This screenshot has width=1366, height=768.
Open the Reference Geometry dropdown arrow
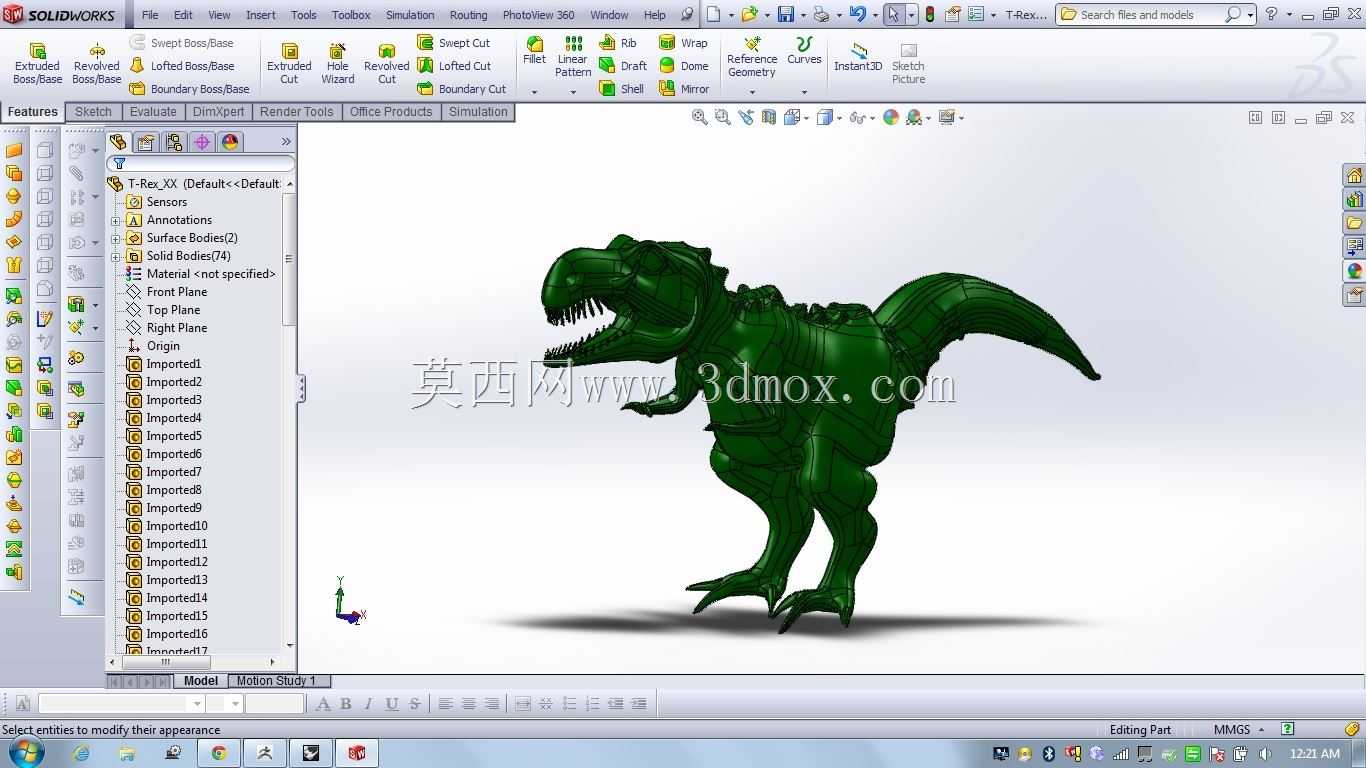752,92
